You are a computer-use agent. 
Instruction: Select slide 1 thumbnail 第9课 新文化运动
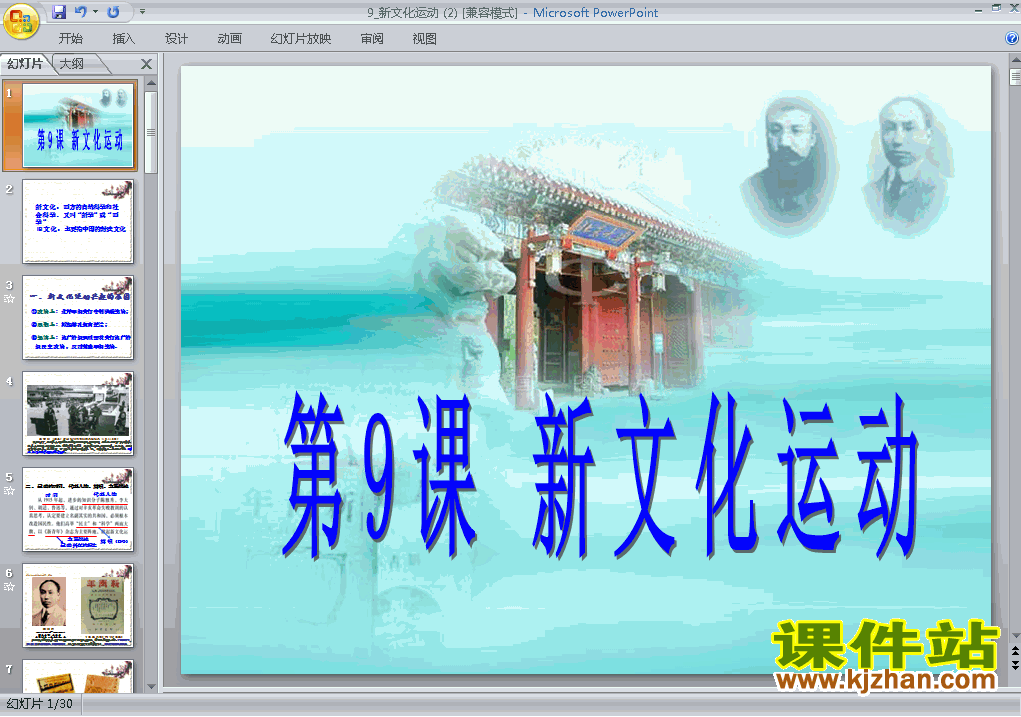pos(79,126)
